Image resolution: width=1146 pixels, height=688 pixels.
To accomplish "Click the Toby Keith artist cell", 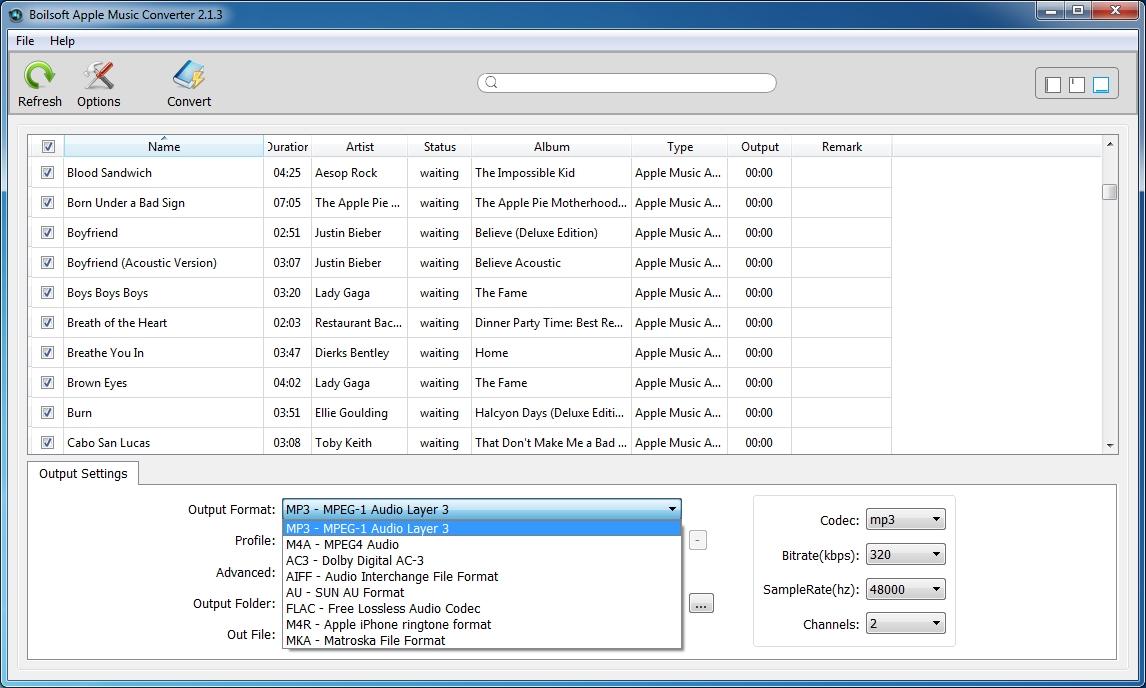I will coord(360,442).
